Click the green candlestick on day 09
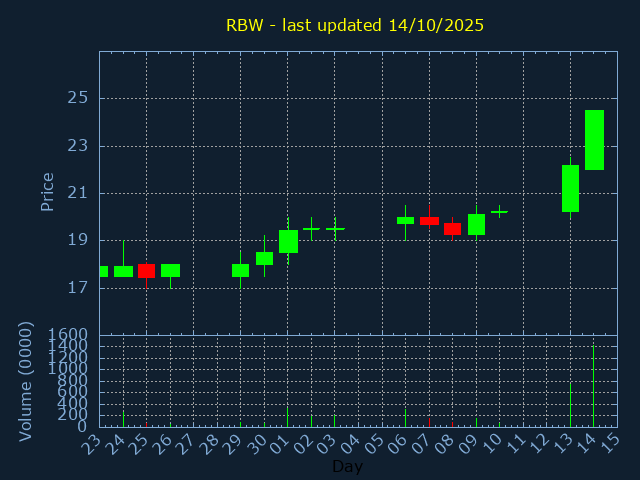This screenshot has height=480, width=640. tap(476, 224)
